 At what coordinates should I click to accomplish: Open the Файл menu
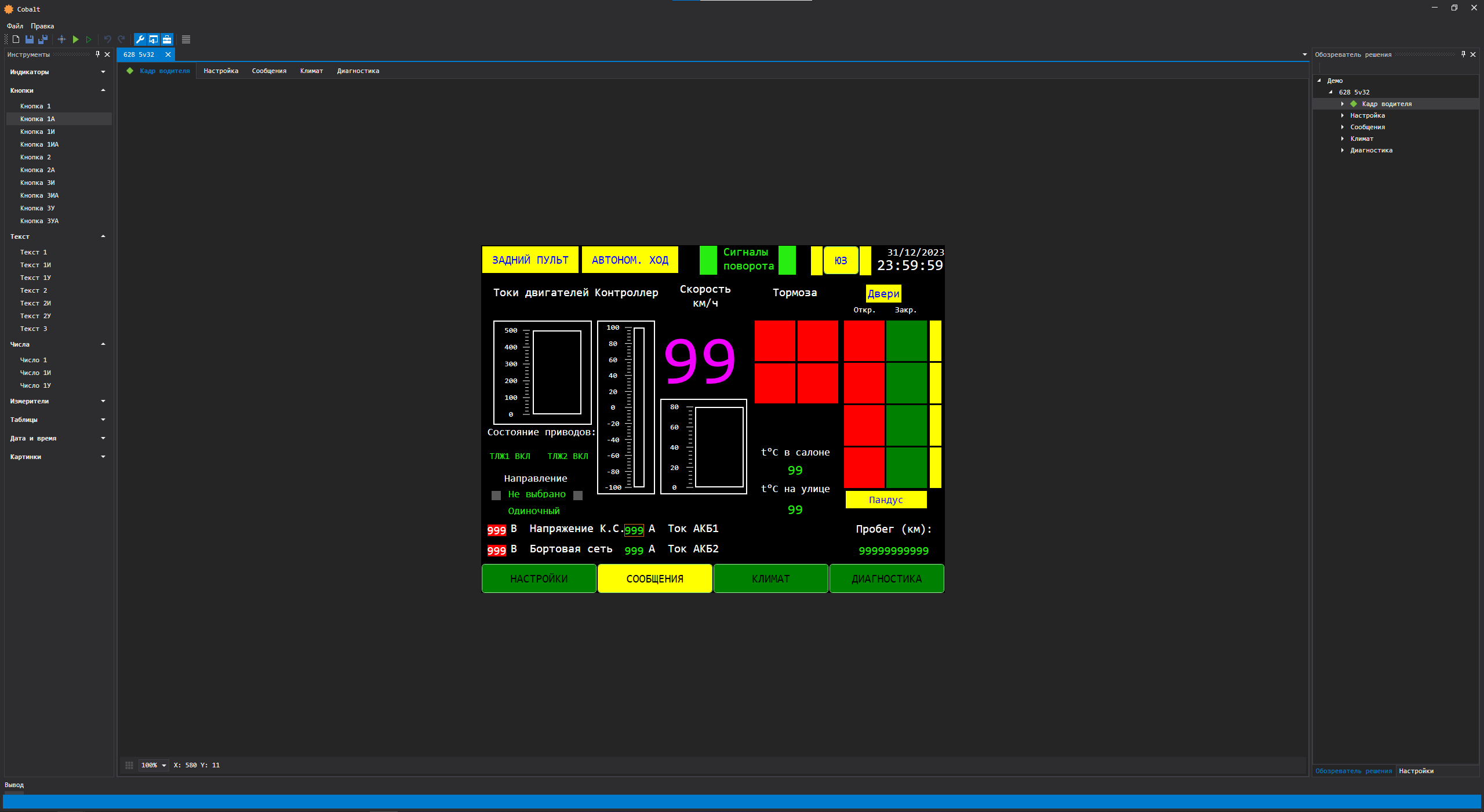(15, 26)
